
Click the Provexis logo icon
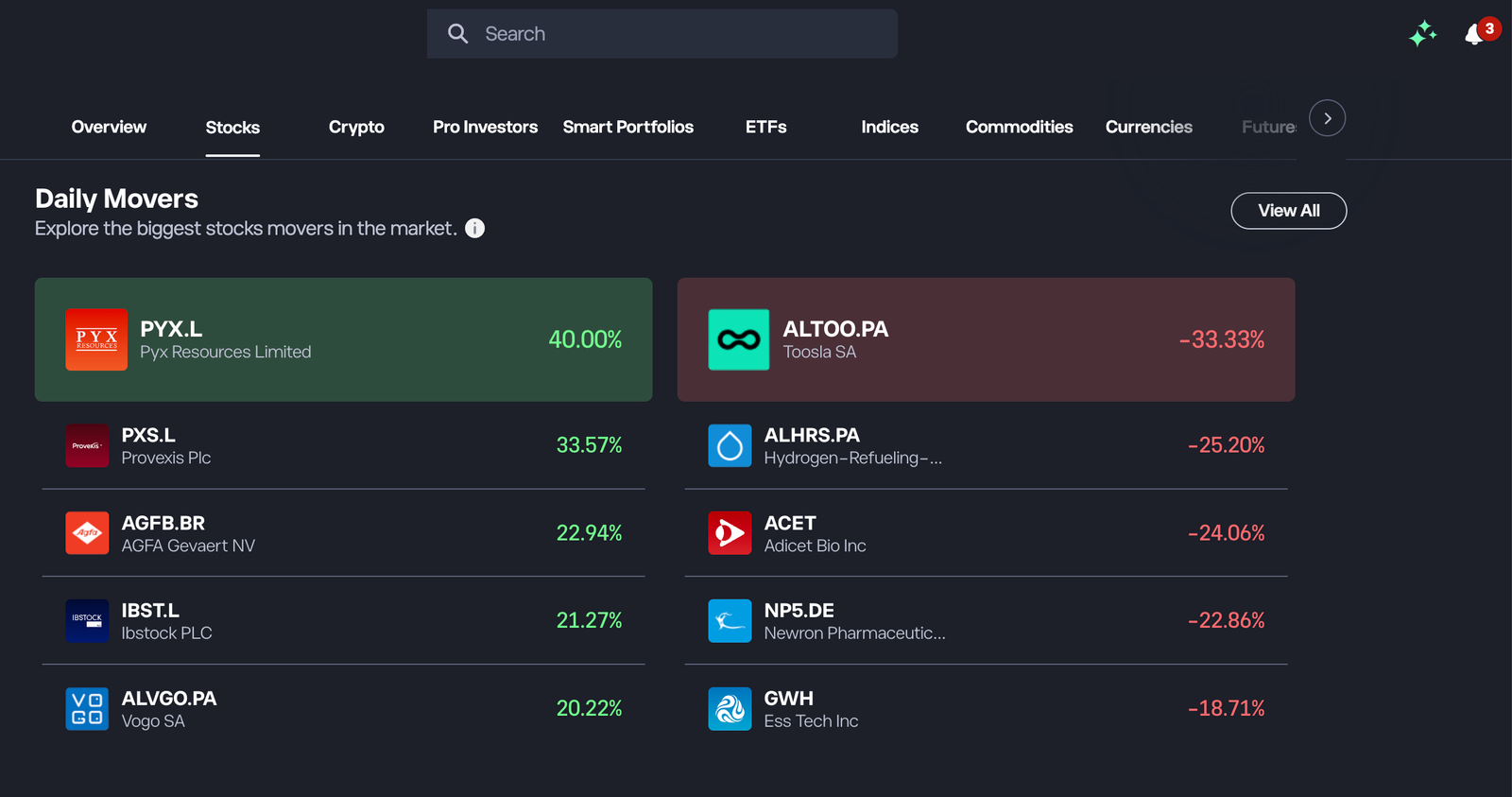tap(87, 445)
